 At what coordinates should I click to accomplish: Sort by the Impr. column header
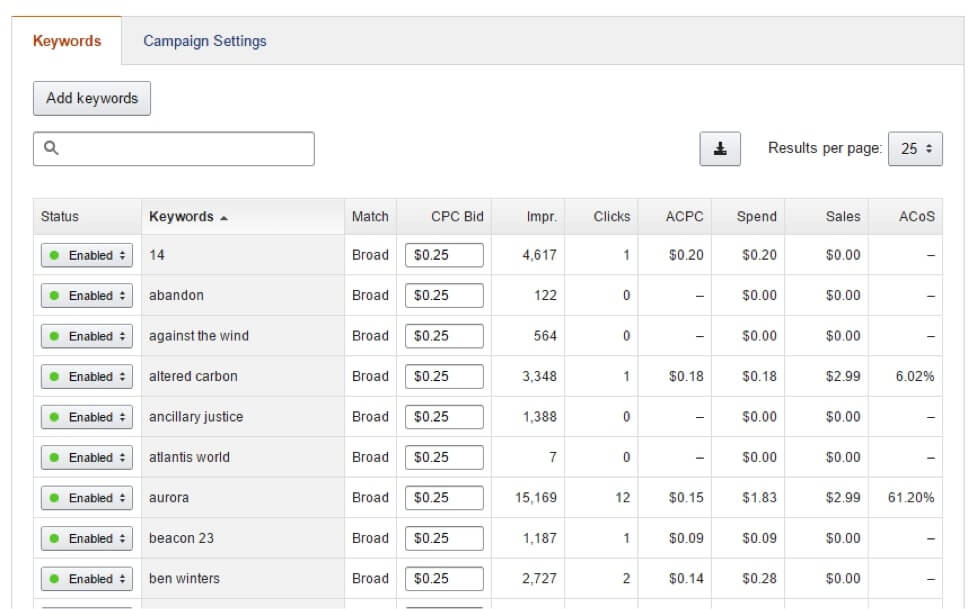point(542,216)
